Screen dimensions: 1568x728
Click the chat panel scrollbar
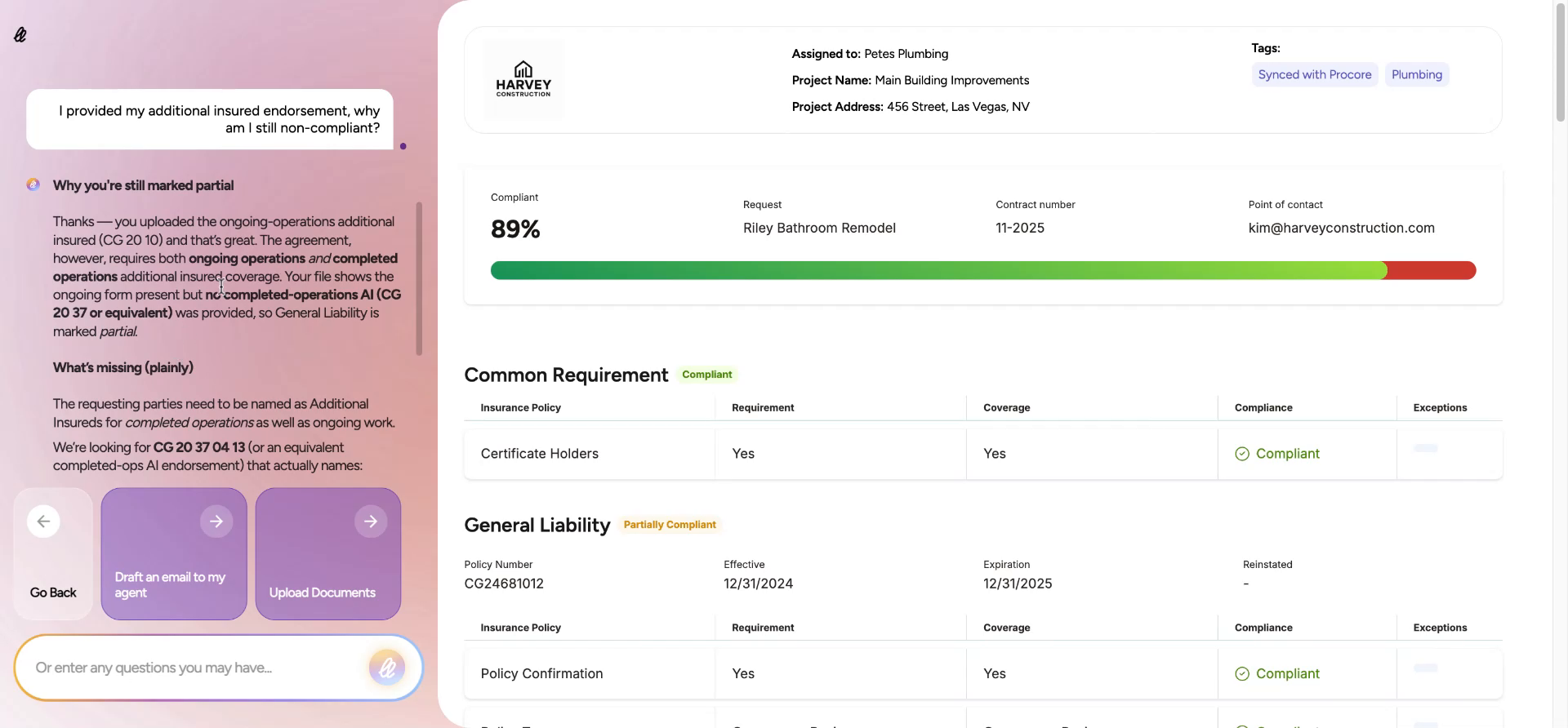pyautogui.click(x=419, y=277)
